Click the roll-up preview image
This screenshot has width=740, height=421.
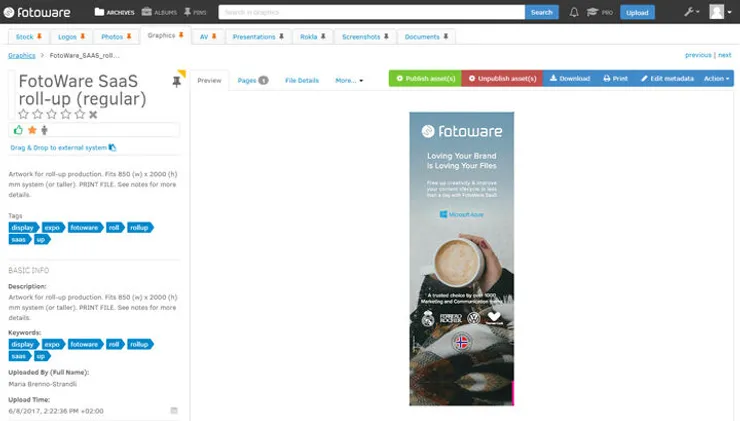pyautogui.click(x=462, y=259)
